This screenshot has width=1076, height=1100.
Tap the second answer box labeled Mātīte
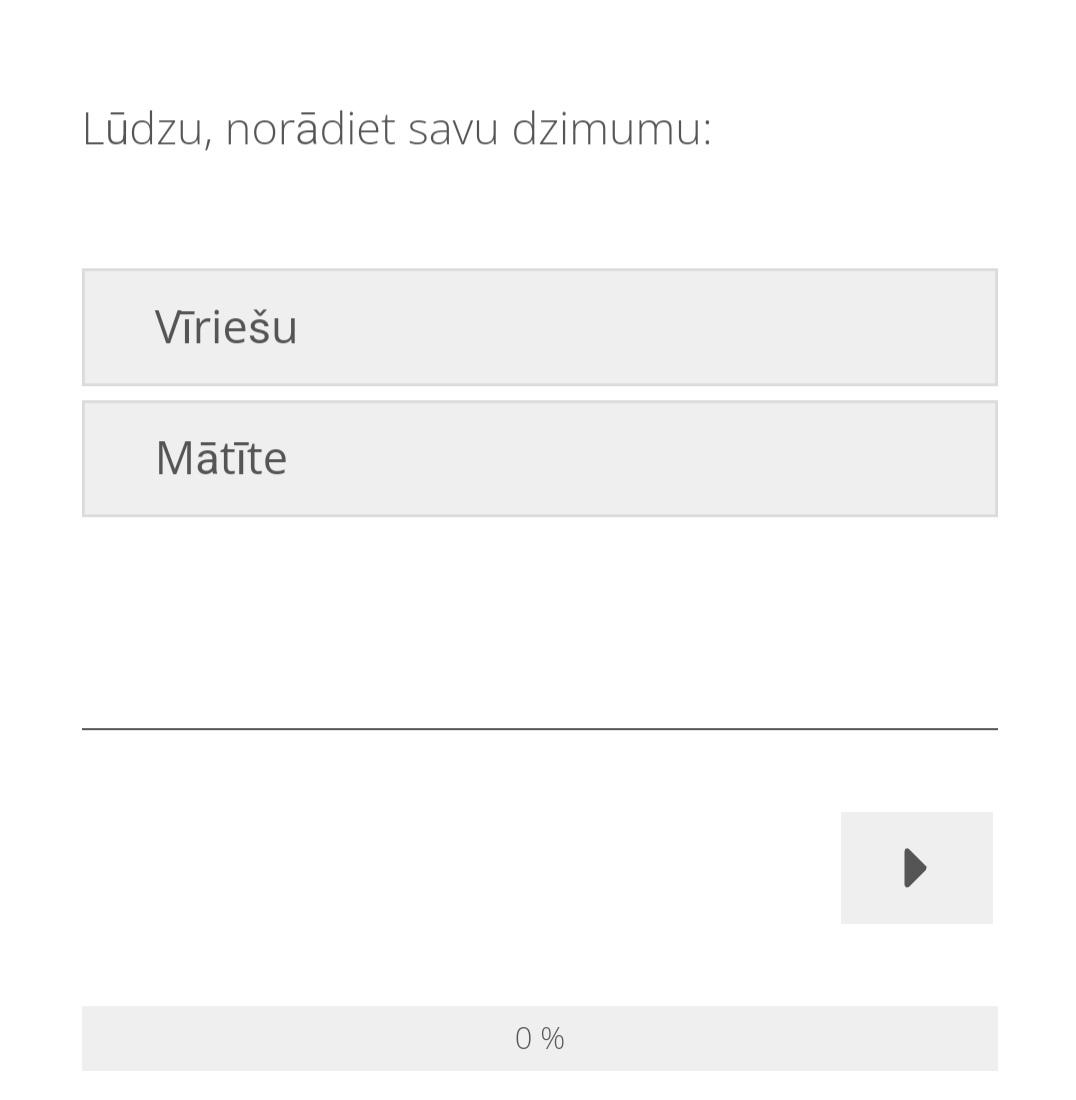[x=539, y=459]
